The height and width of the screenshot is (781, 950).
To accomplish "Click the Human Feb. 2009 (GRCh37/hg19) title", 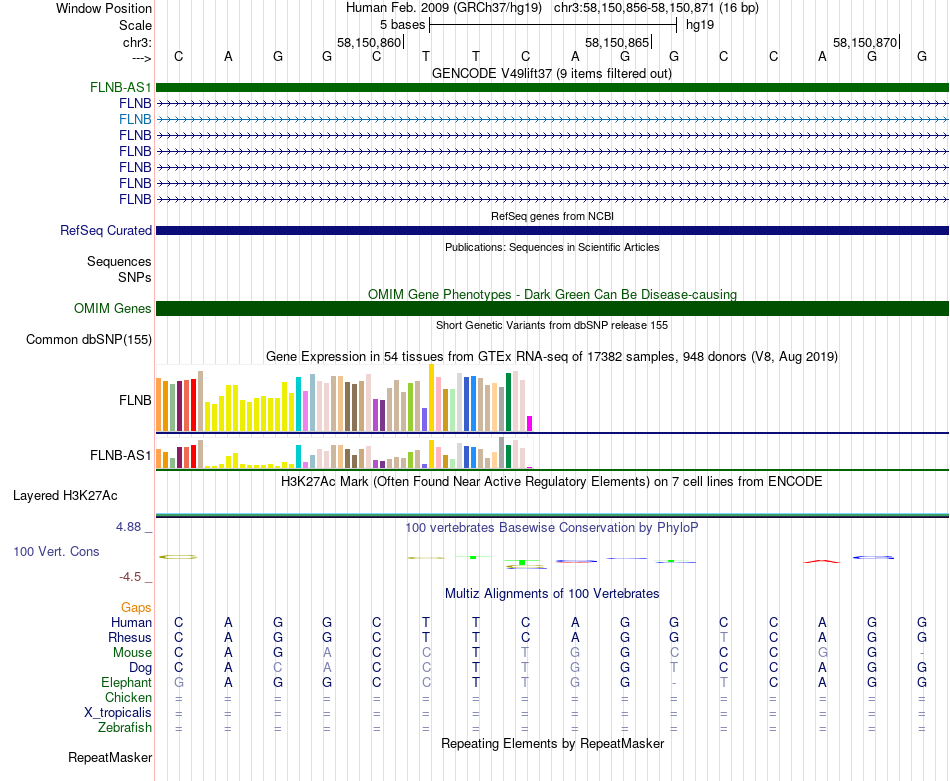I will [x=443, y=8].
